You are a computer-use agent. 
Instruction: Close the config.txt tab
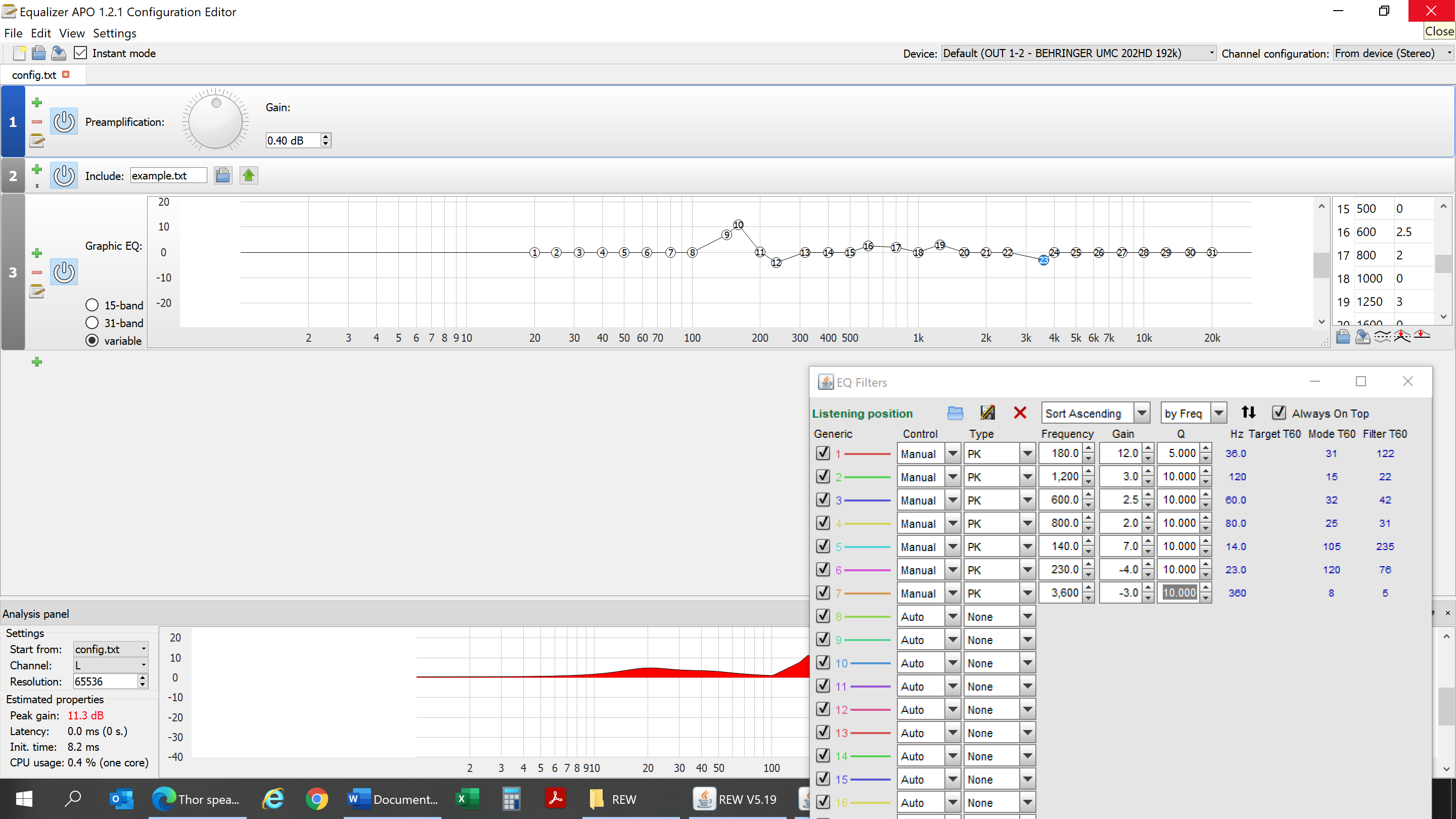pyautogui.click(x=66, y=74)
